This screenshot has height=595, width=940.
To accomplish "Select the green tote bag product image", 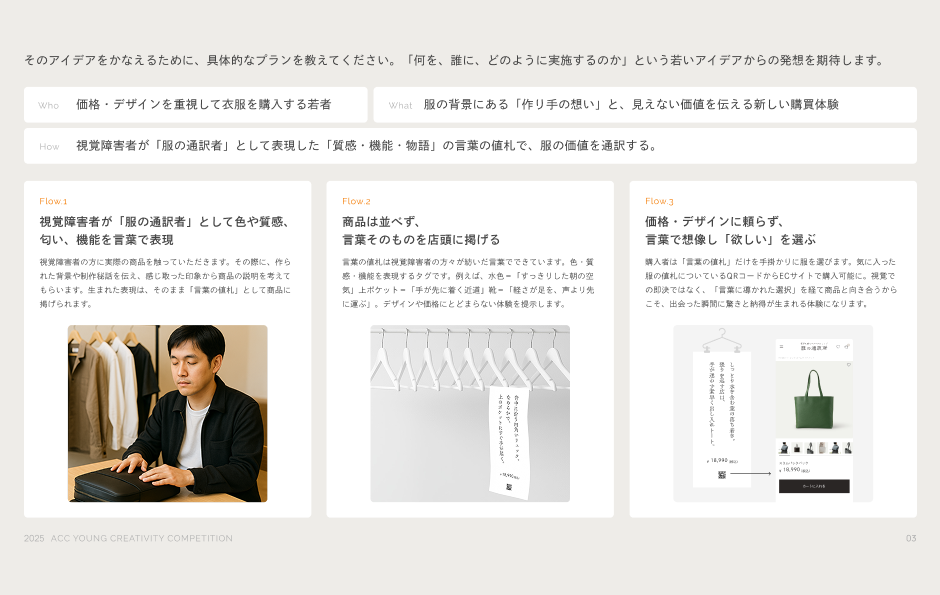I will click(814, 399).
